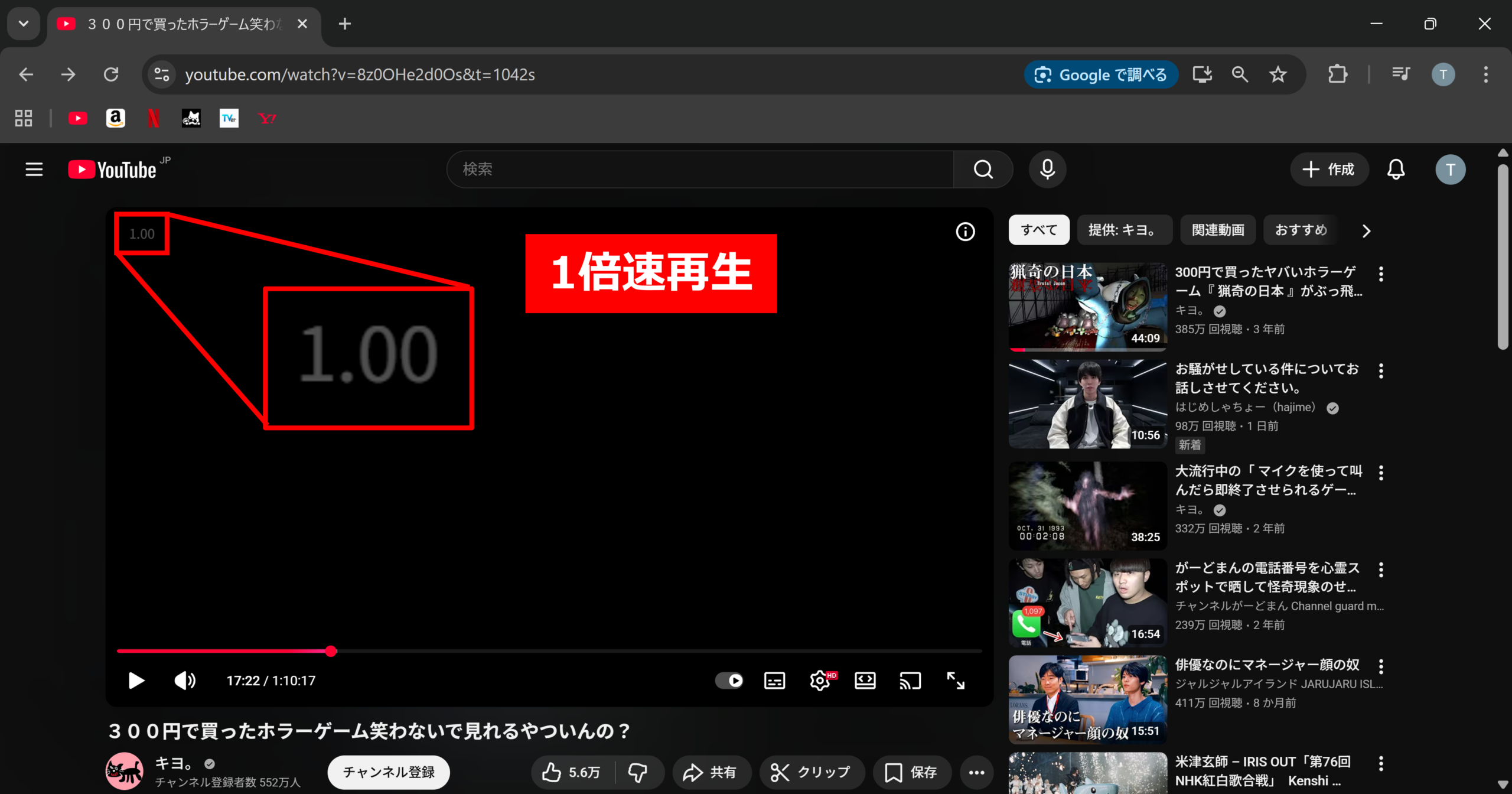
Task: Open options menu for 猟奇の日本 video
Action: coord(1381,274)
